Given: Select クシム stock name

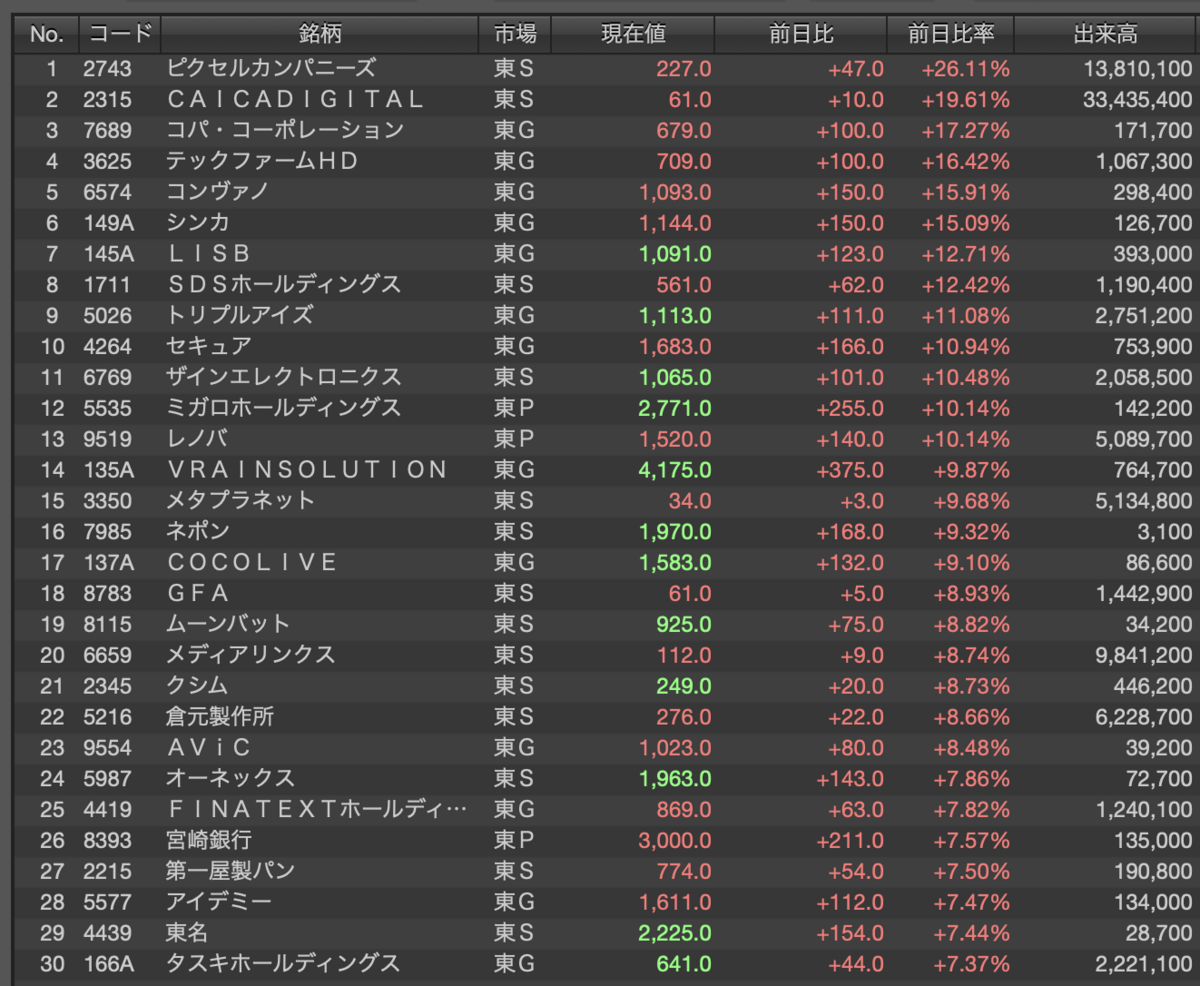Looking at the screenshot, I should tap(197, 686).
